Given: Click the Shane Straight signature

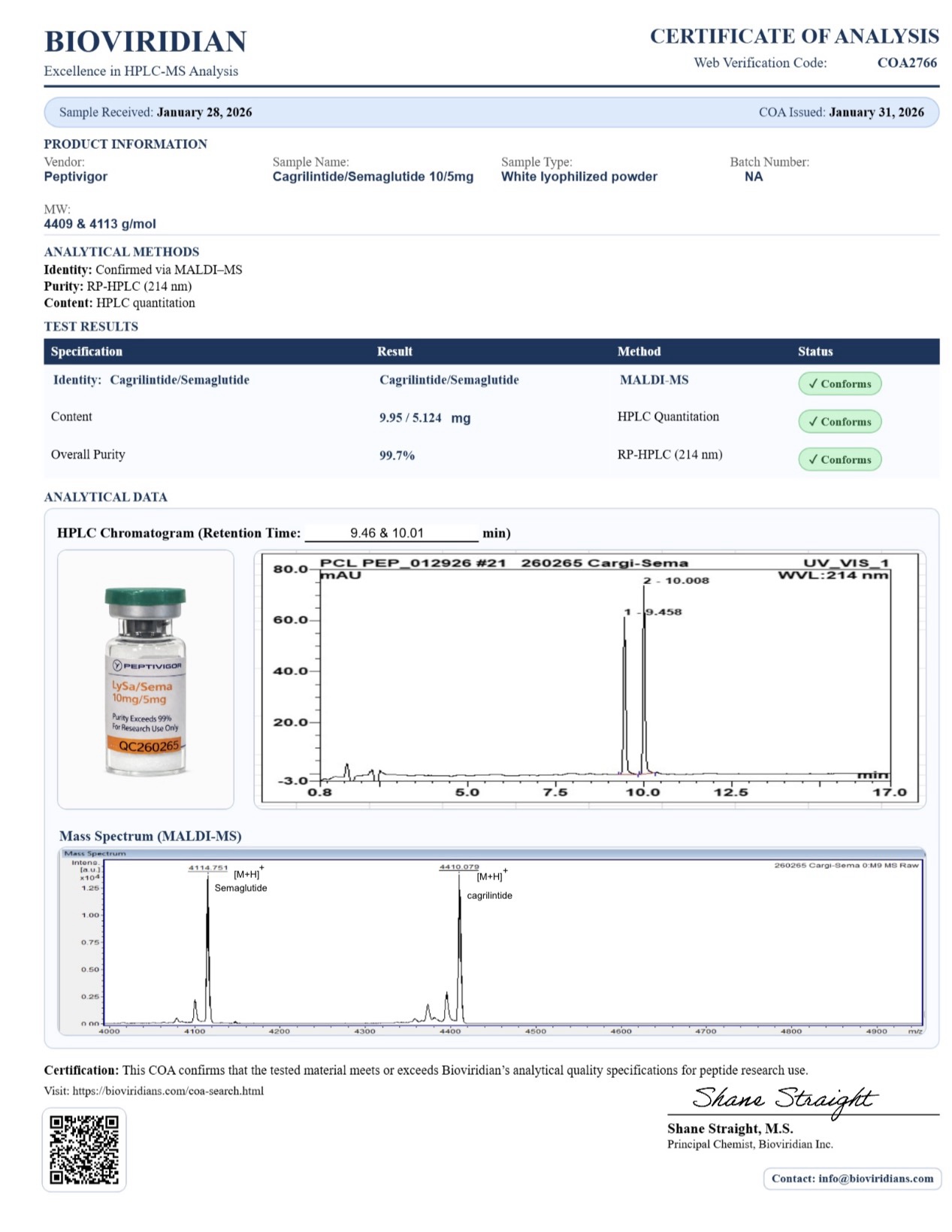Looking at the screenshot, I should pyautogui.click(x=782, y=1100).
